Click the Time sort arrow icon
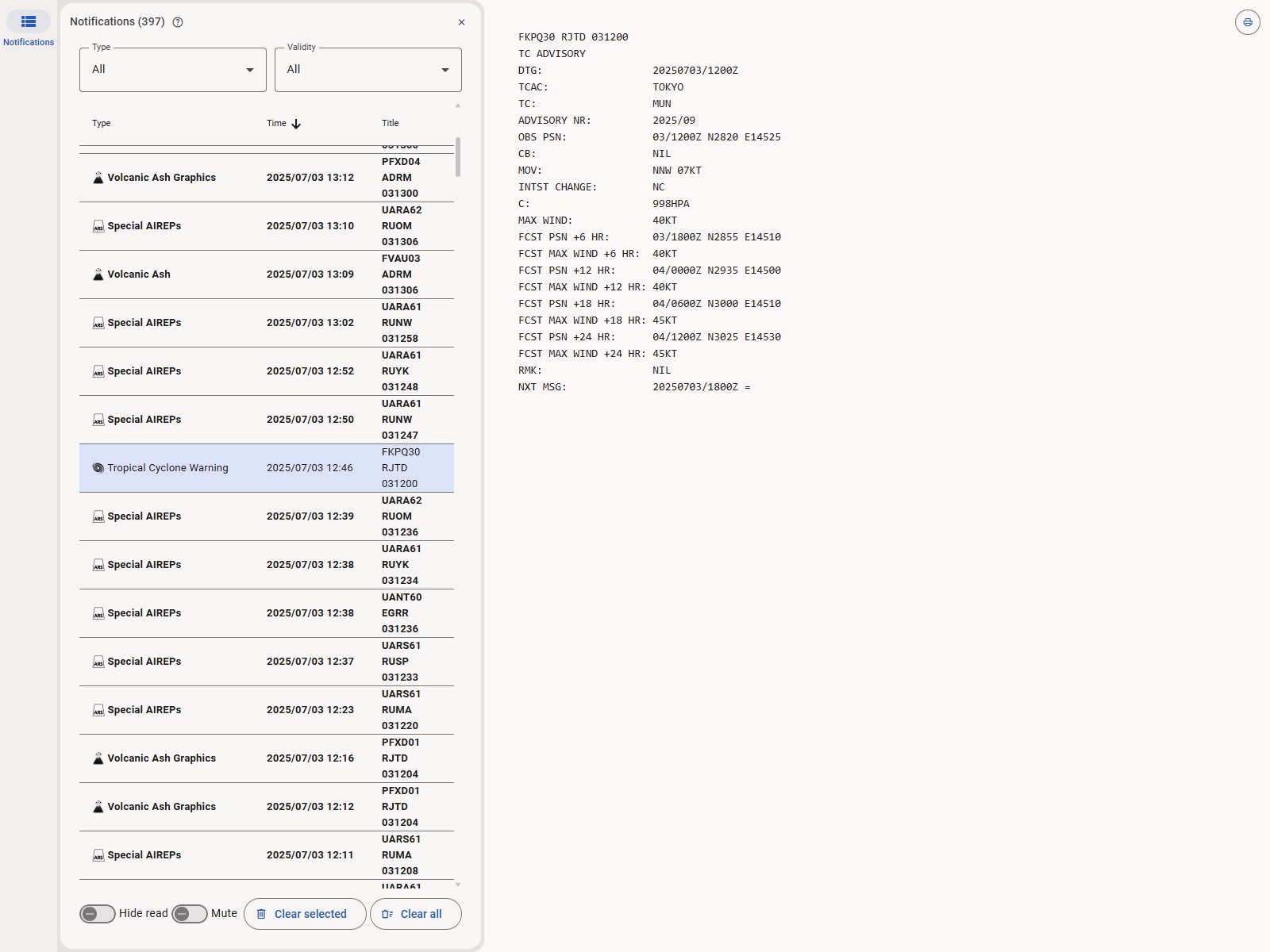1270x952 pixels. pos(296,124)
